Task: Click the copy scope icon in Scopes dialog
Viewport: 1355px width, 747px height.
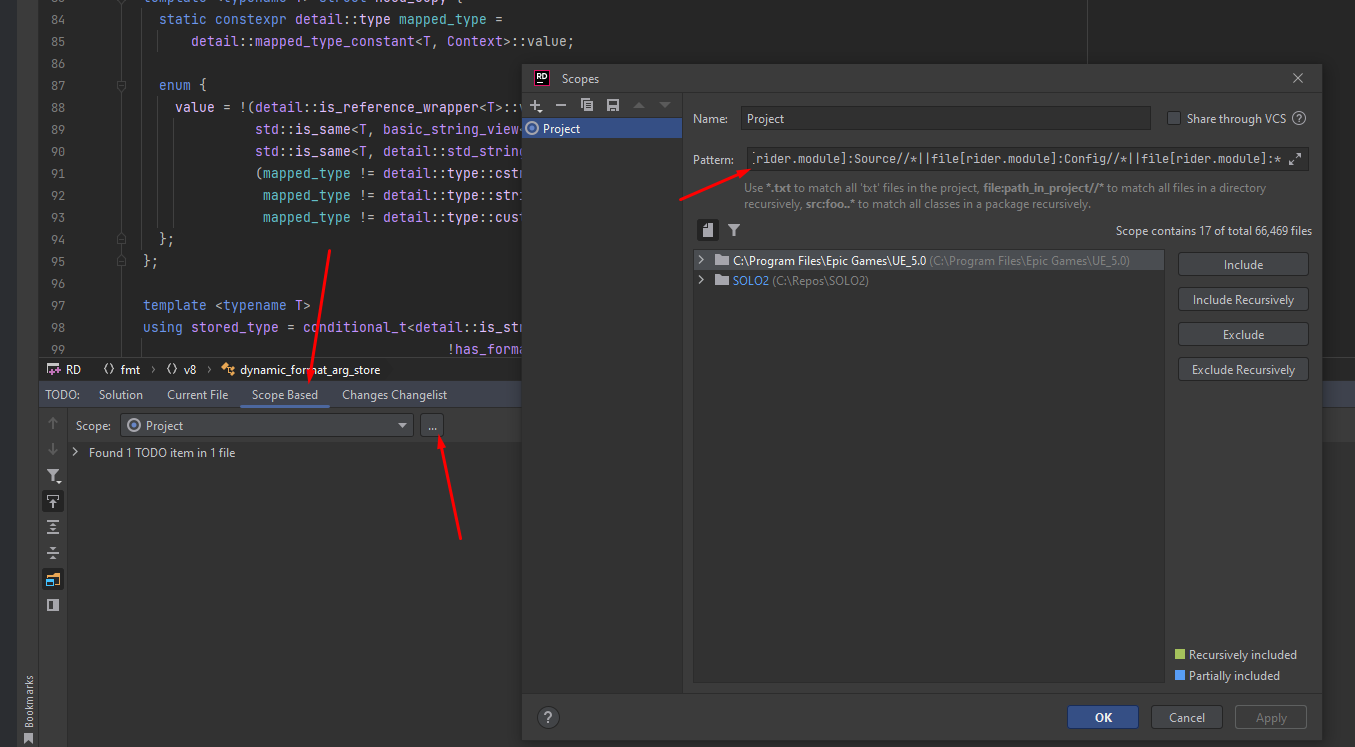Action: pyautogui.click(x=587, y=105)
